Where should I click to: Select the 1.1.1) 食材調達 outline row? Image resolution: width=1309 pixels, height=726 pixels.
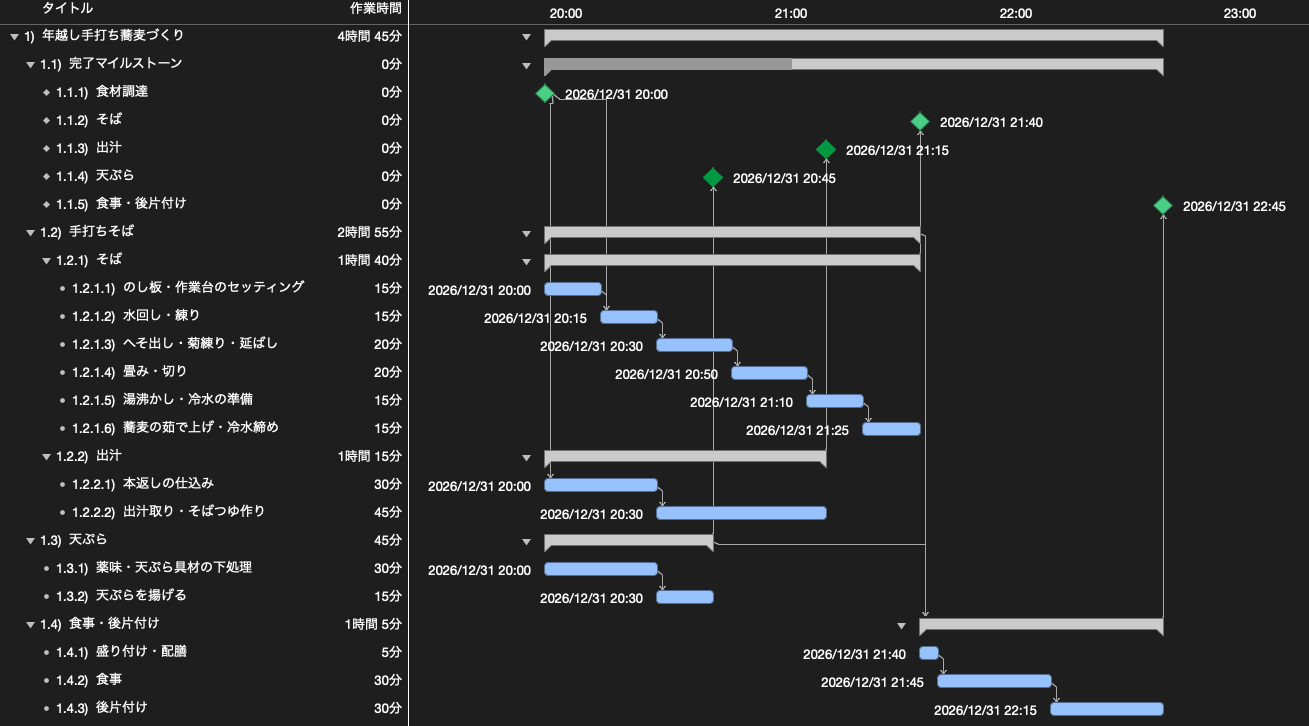point(204,92)
